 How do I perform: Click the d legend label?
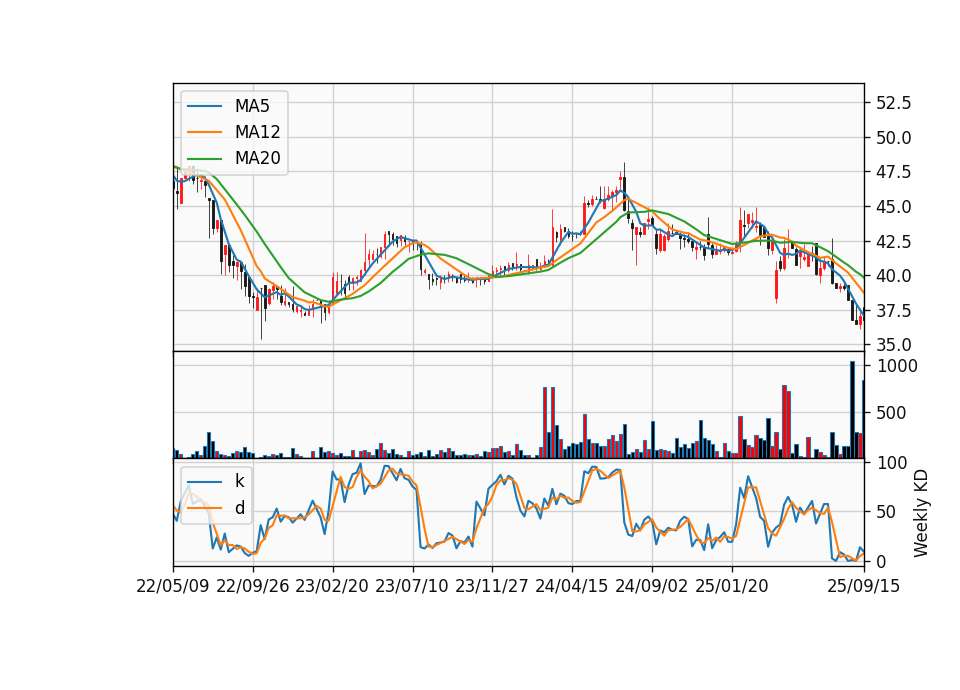click(x=239, y=508)
